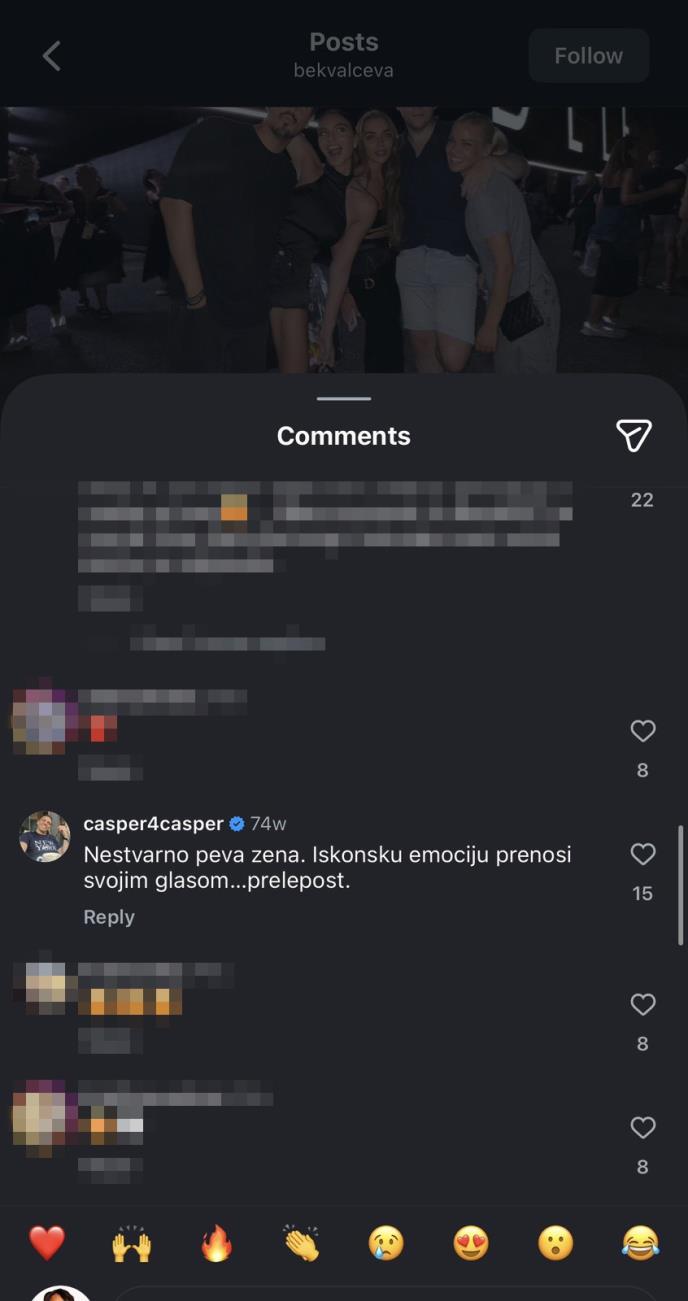688x1301 pixels.
Task: Like casper4casper's comment with the heart
Action: (642, 854)
